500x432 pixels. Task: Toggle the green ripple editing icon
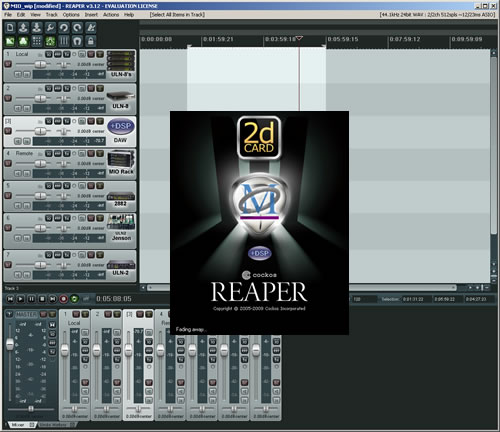(x=50, y=41)
